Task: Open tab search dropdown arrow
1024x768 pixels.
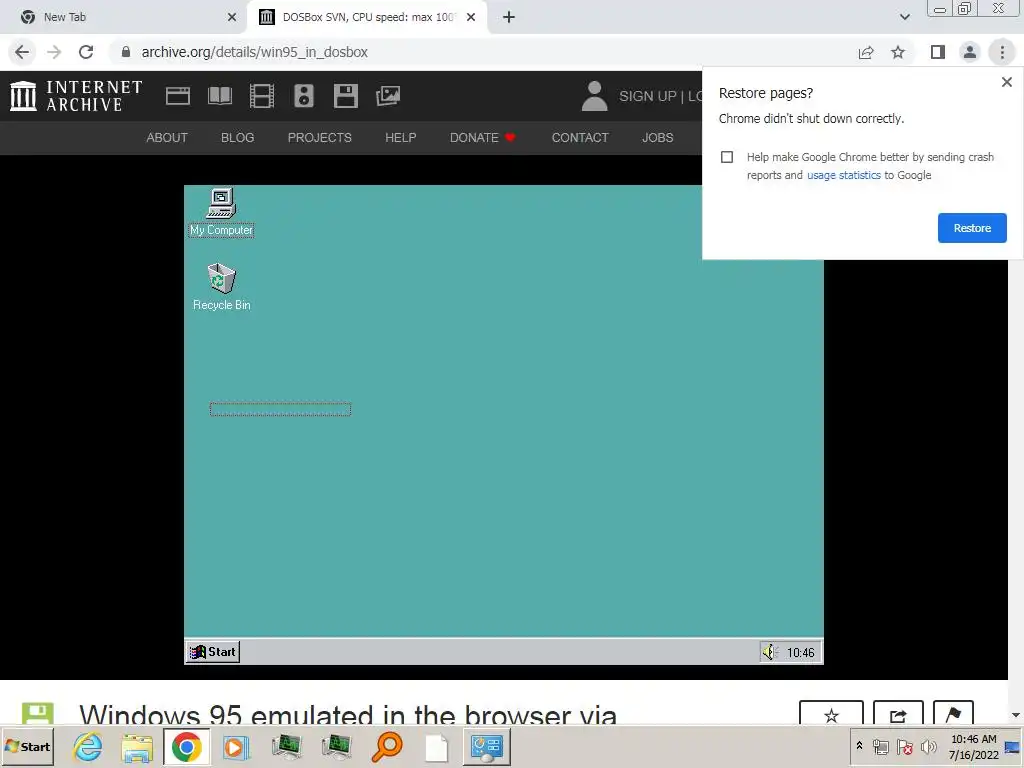Action: point(904,17)
